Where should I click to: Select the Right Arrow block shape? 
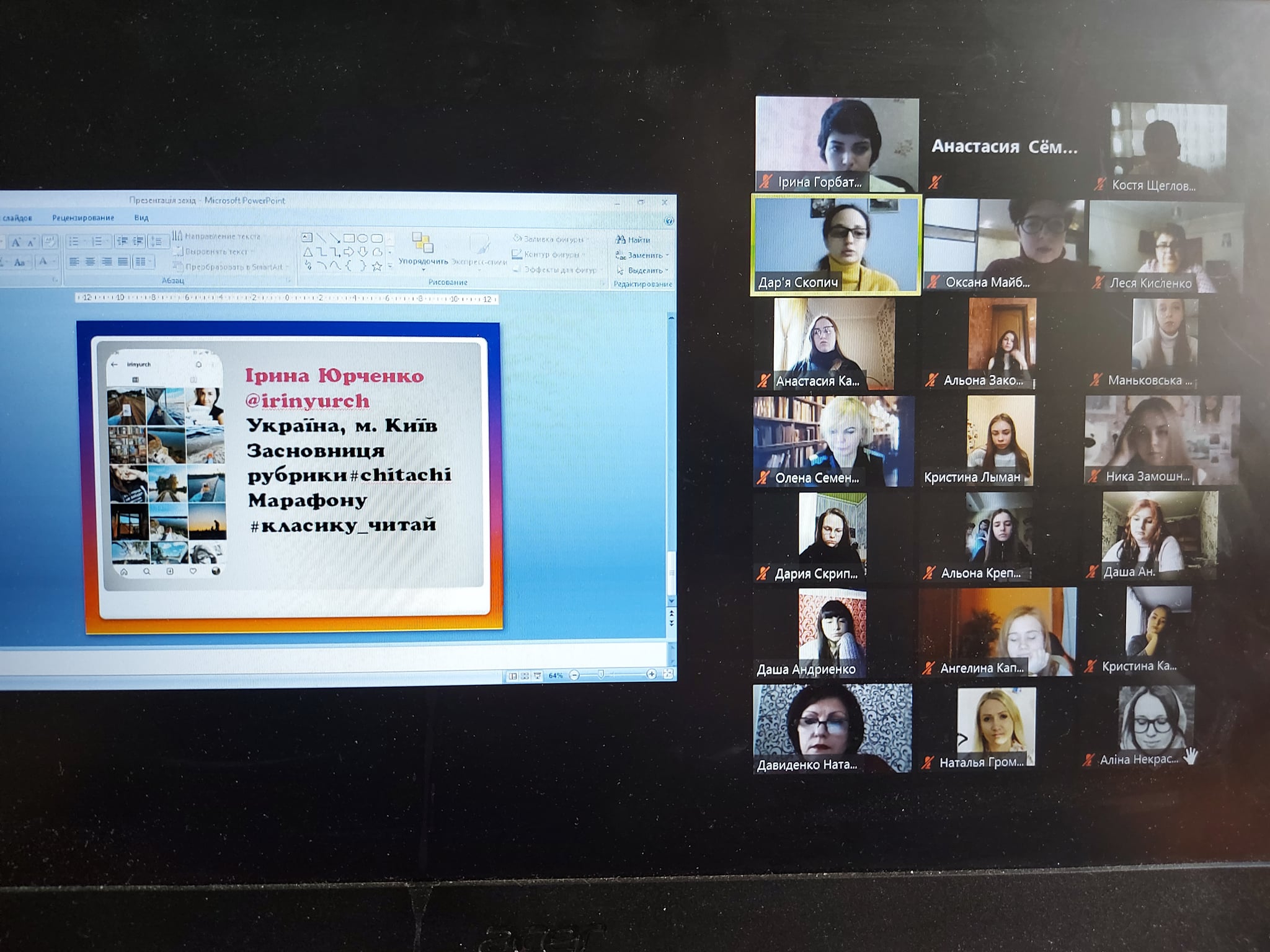349,252
